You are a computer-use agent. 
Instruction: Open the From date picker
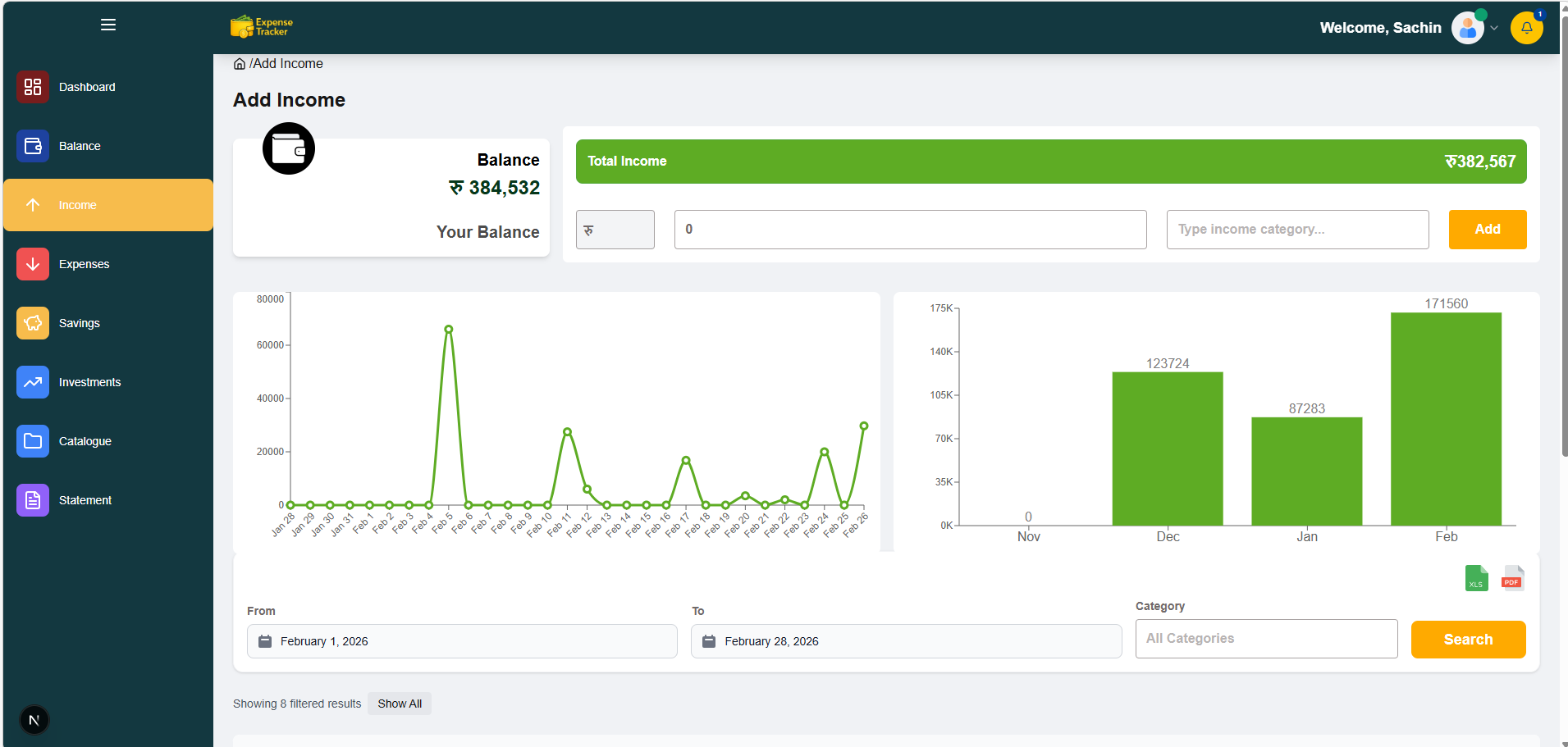(462, 641)
